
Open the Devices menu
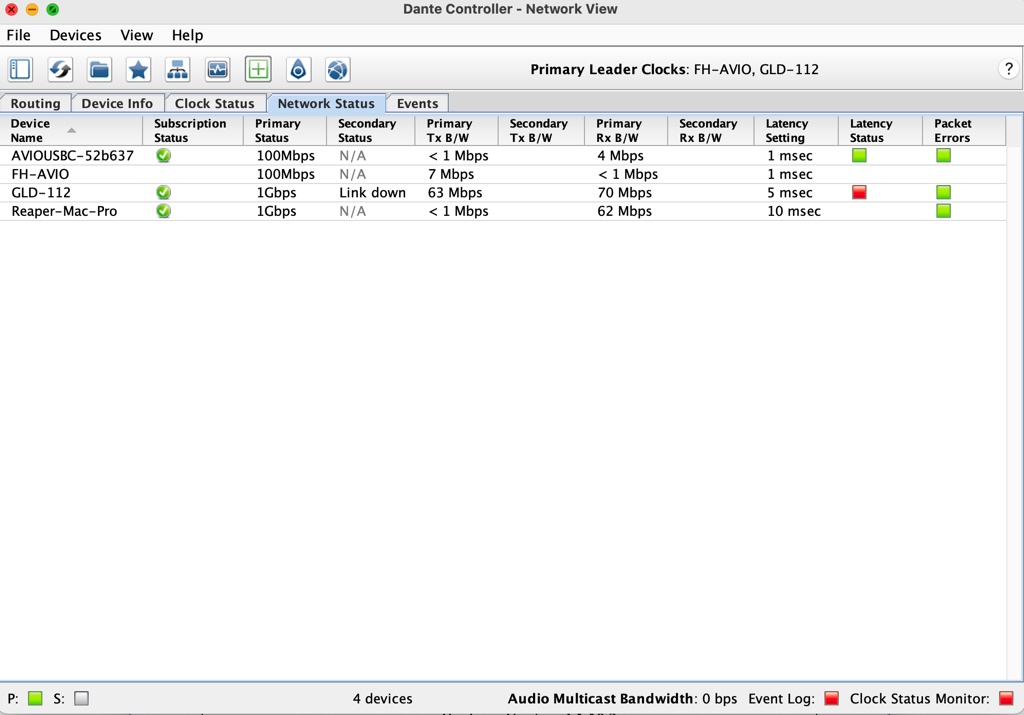coord(75,35)
